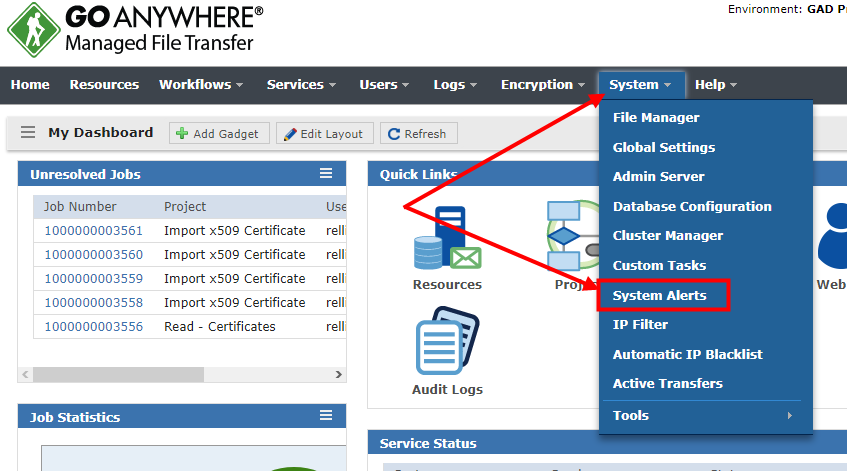The image size is (847, 471).
Task: Click the Edit Layout button
Action: pyautogui.click(x=325, y=134)
